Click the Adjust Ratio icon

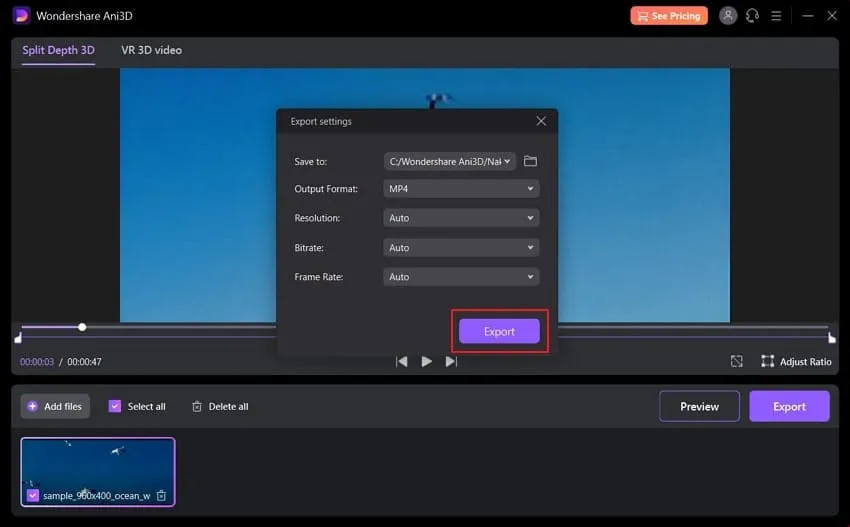[768, 361]
